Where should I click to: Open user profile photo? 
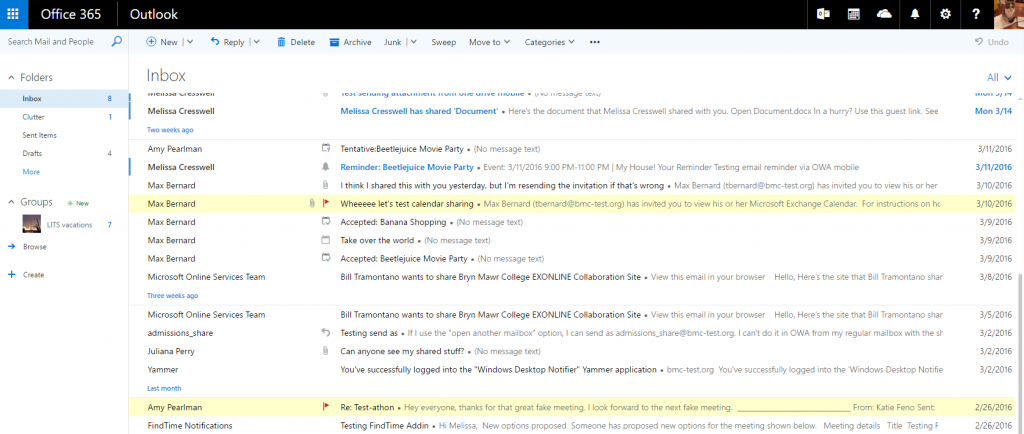pos(1009,14)
